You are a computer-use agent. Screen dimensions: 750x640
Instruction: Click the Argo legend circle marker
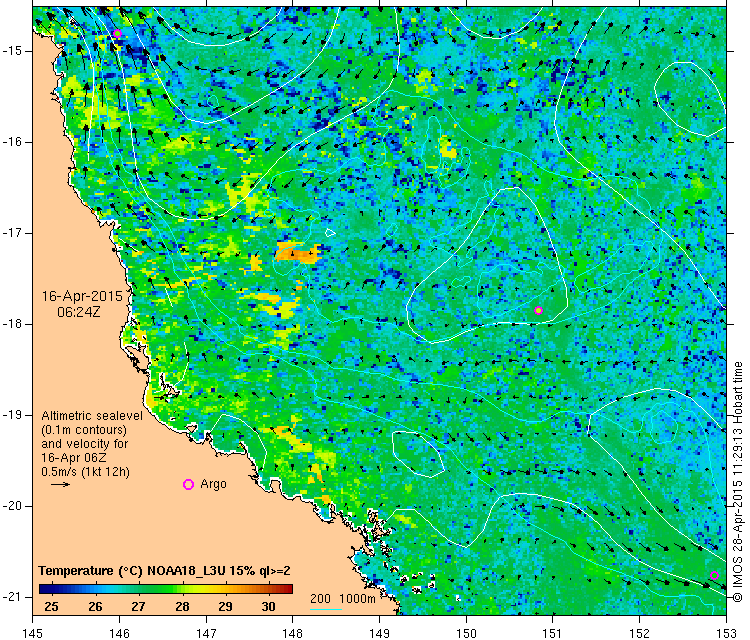[x=188, y=485]
